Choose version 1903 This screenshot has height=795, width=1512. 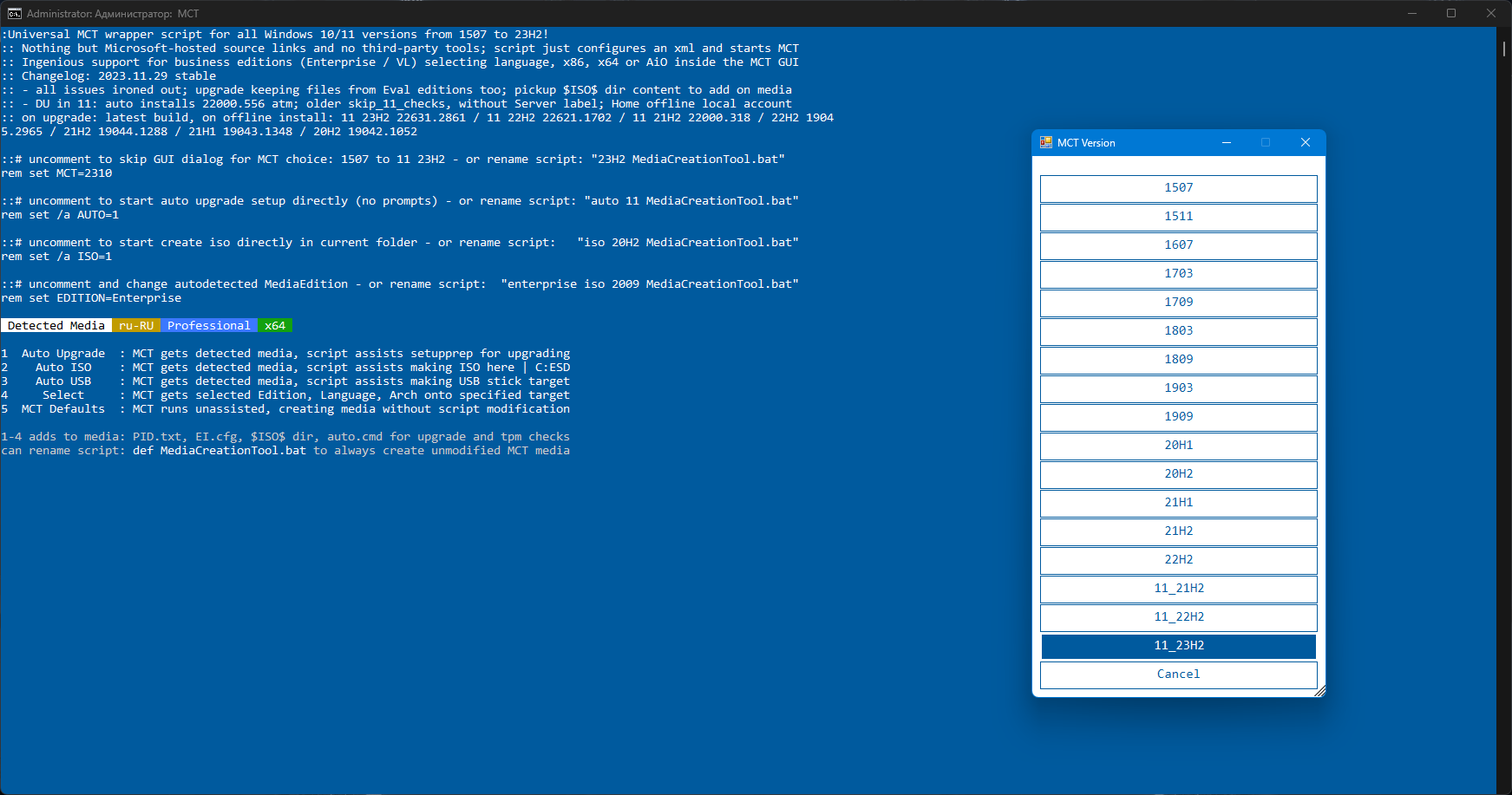tap(1178, 388)
